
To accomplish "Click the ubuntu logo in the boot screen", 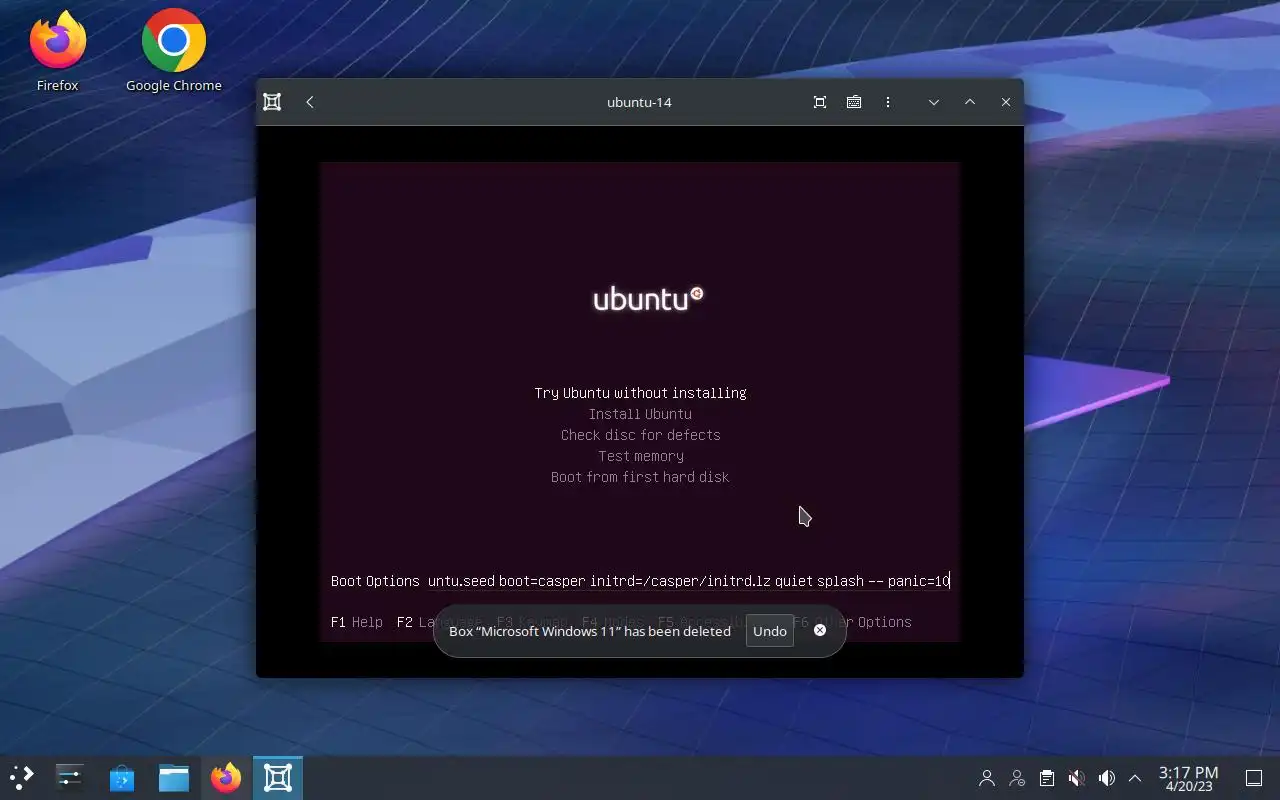I will pos(648,298).
